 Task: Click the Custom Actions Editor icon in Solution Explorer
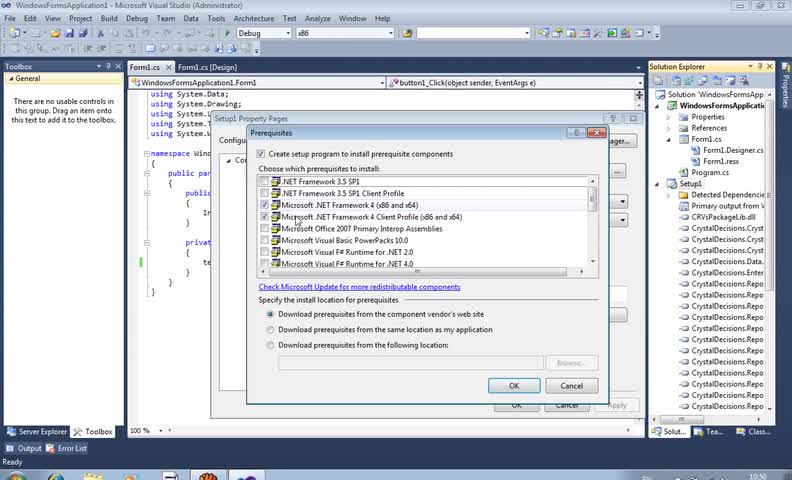coord(730,80)
